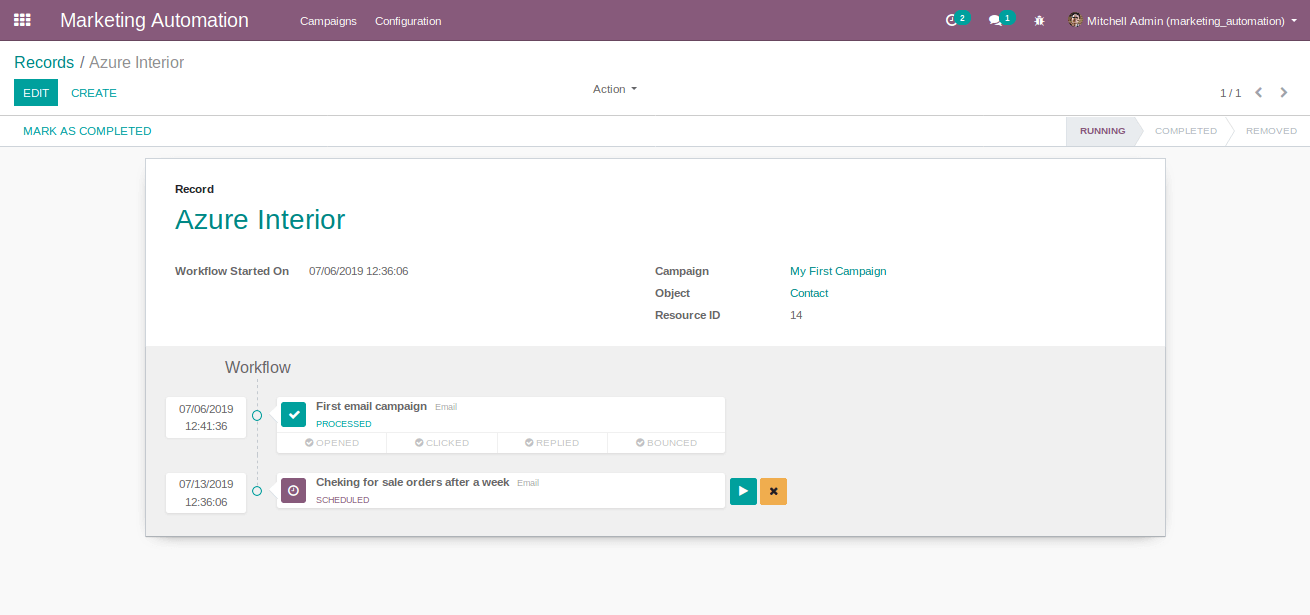Click the scheduled clock icon
This screenshot has height=615, width=1310.
coord(293,490)
